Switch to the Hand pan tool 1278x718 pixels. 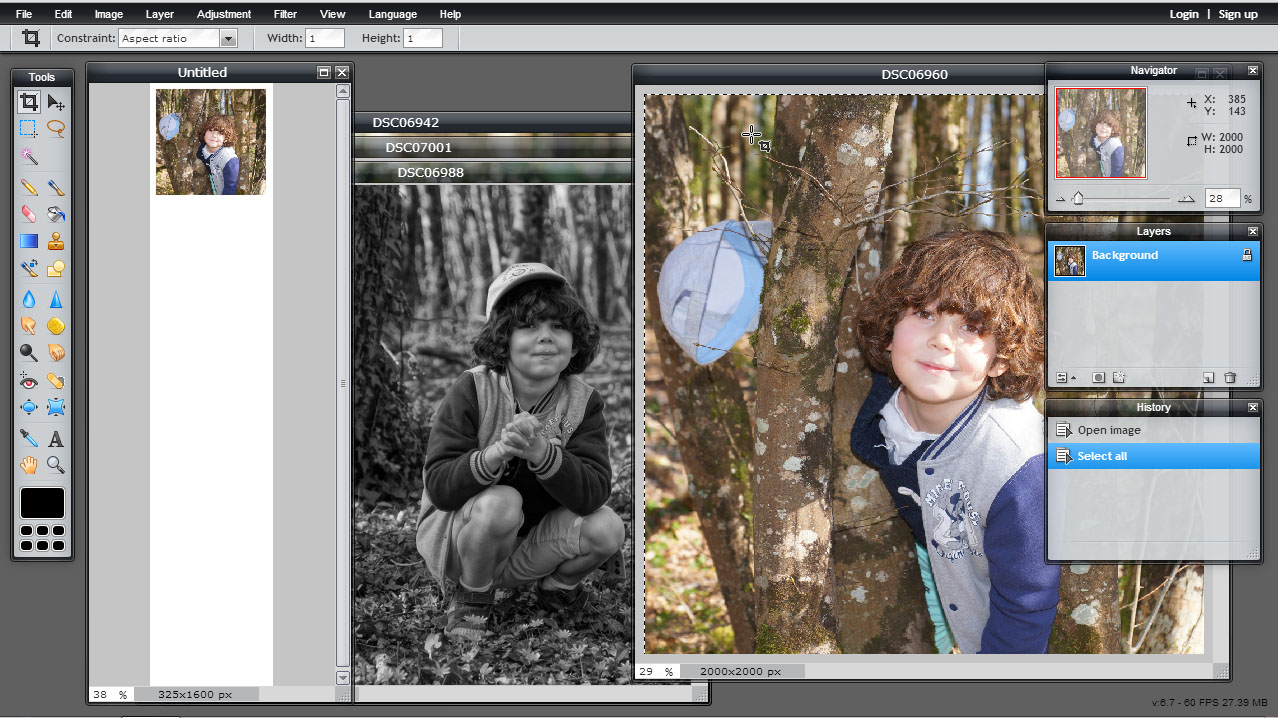(x=28, y=465)
